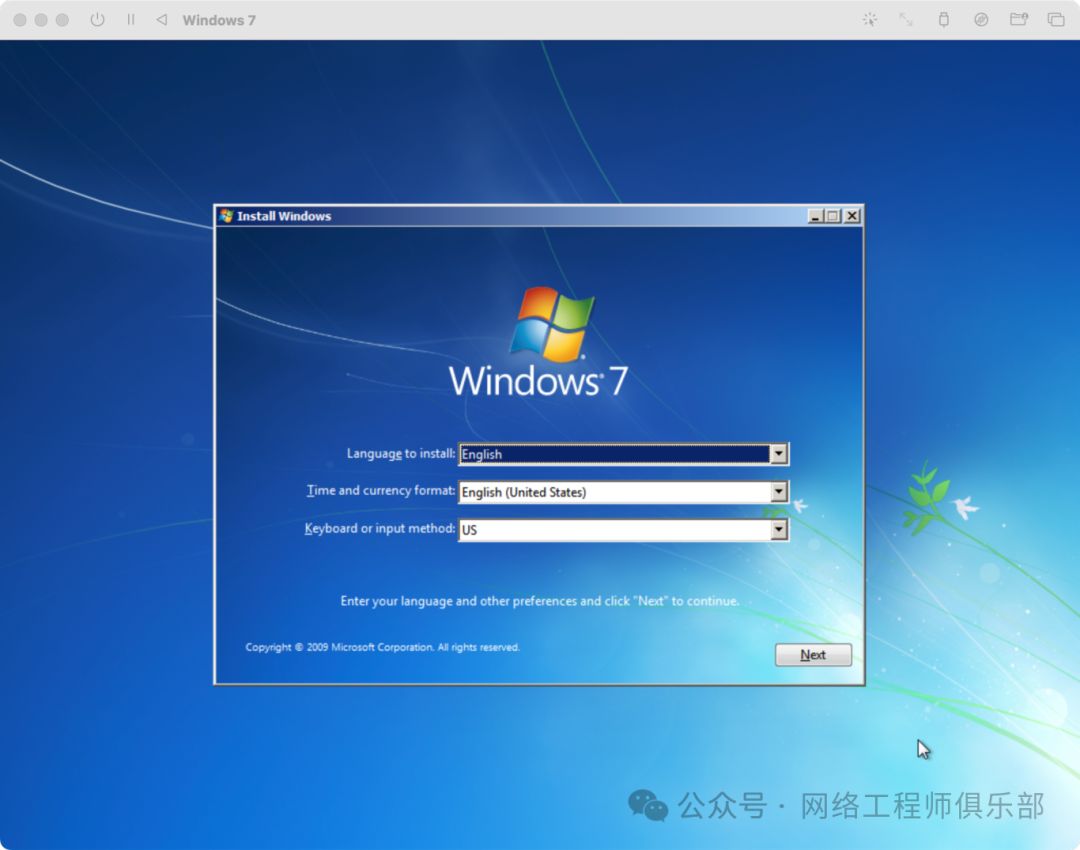Click the macOS window zoom button
The image size is (1080, 850).
point(63,20)
